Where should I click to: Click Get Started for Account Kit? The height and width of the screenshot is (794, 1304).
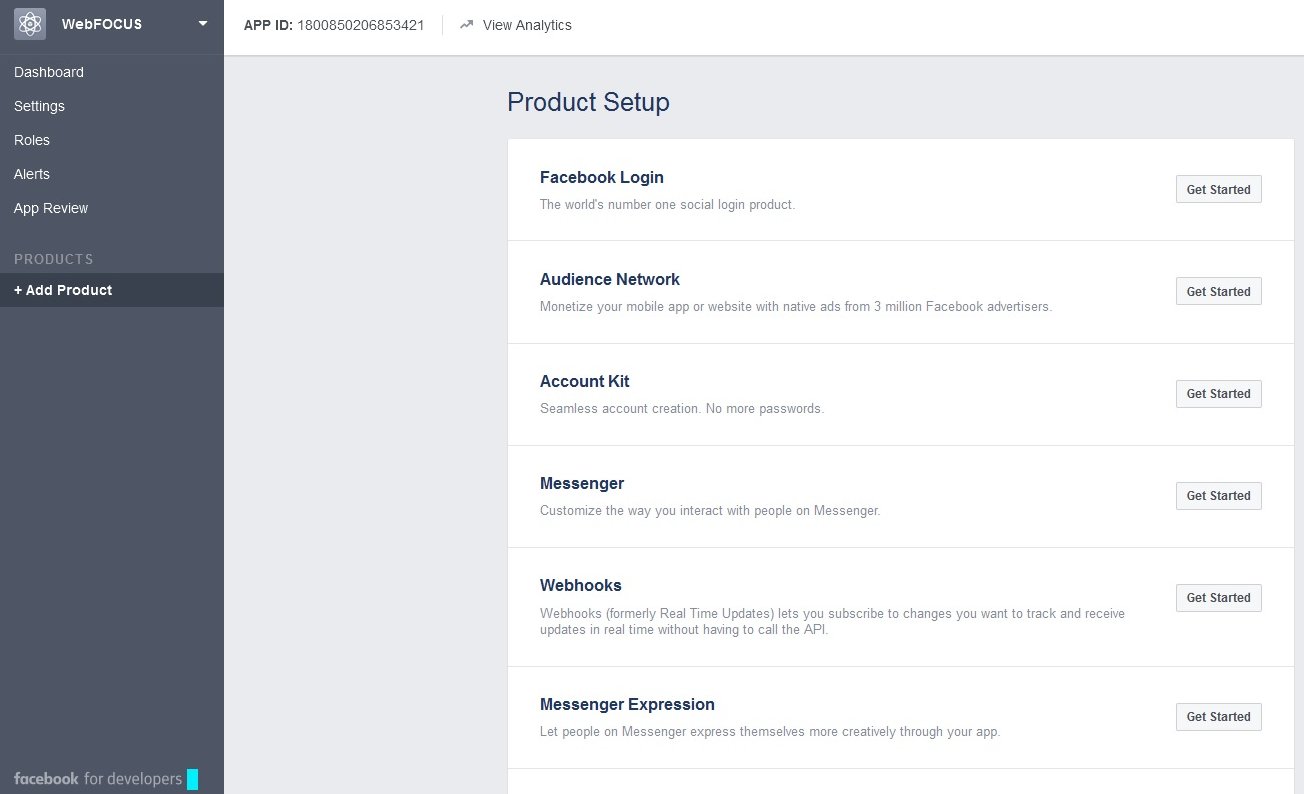pyautogui.click(x=1218, y=393)
